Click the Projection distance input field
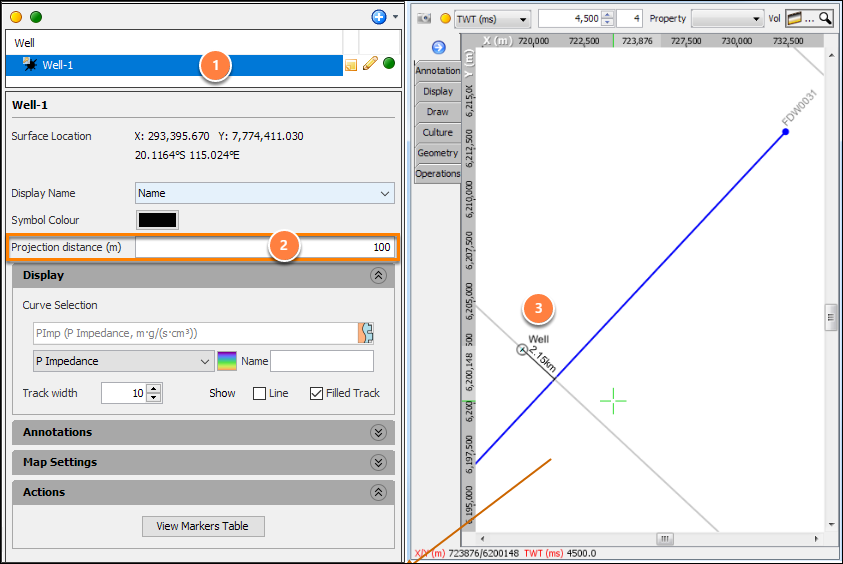This screenshot has width=843, height=564. pyautogui.click(x=265, y=247)
